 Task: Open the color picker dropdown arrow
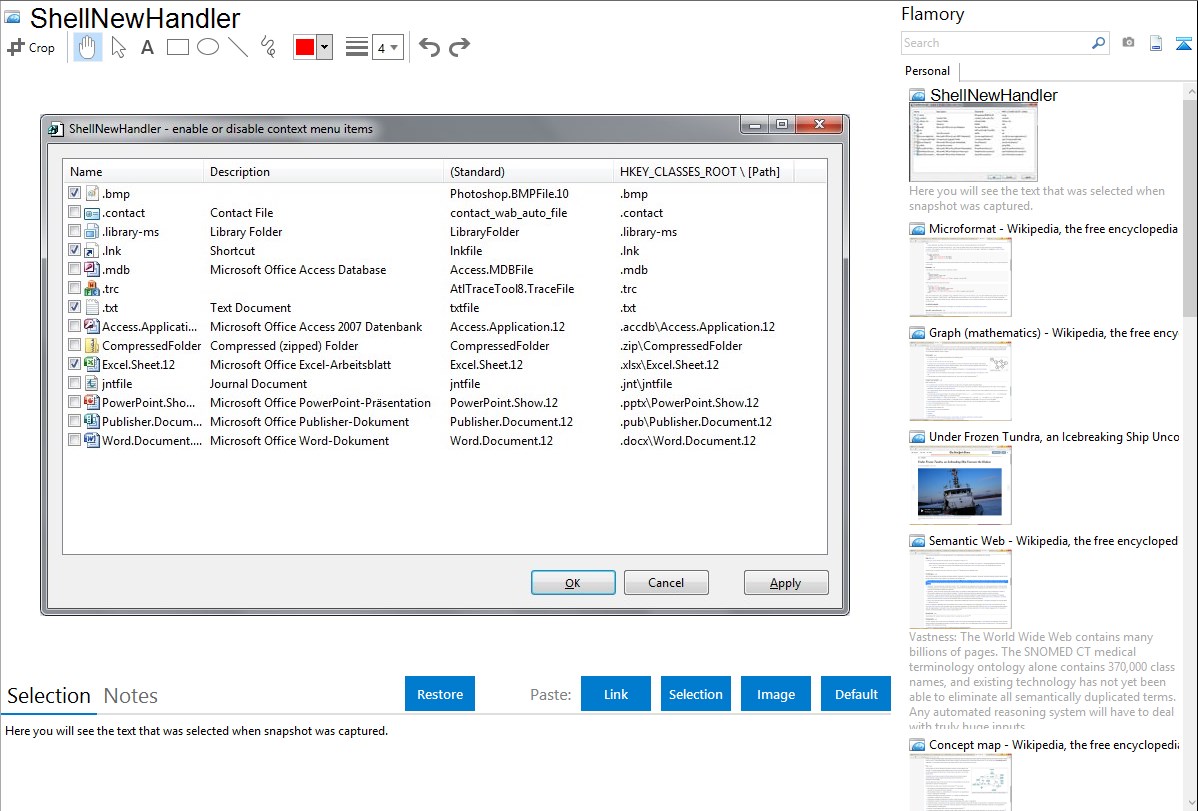point(324,47)
